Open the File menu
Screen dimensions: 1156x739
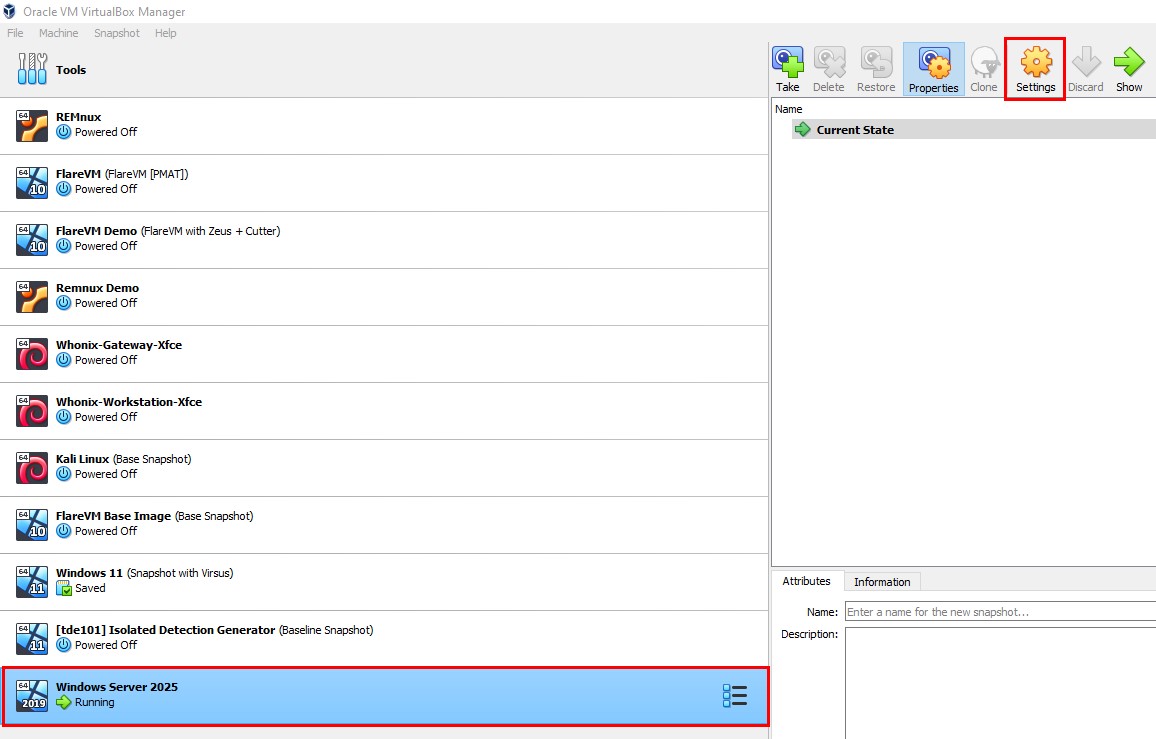click(x=15, y=33)
